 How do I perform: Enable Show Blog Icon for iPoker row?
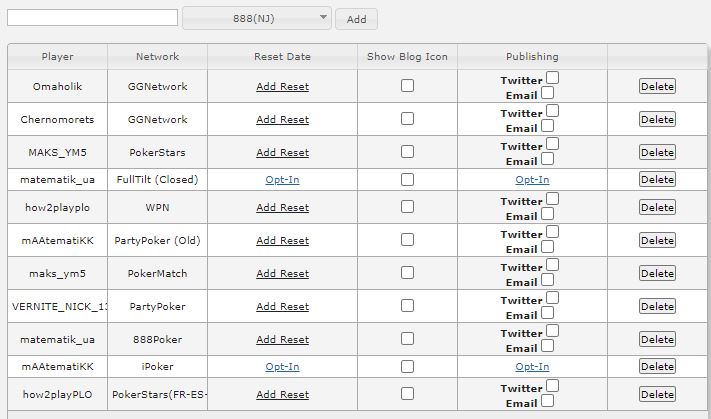coord(407,367)
